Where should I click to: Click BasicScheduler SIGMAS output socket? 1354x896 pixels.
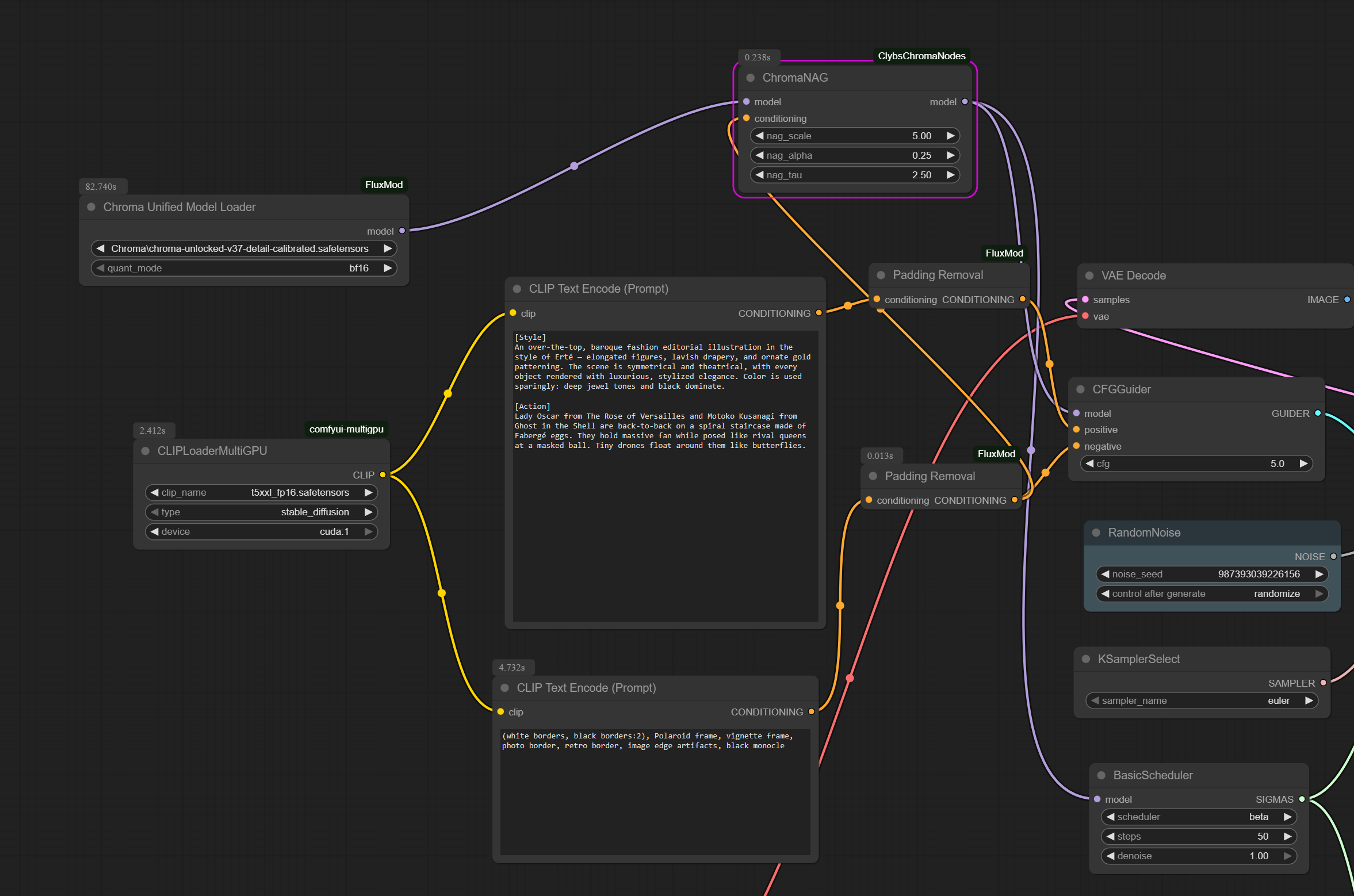(1302, 799)
